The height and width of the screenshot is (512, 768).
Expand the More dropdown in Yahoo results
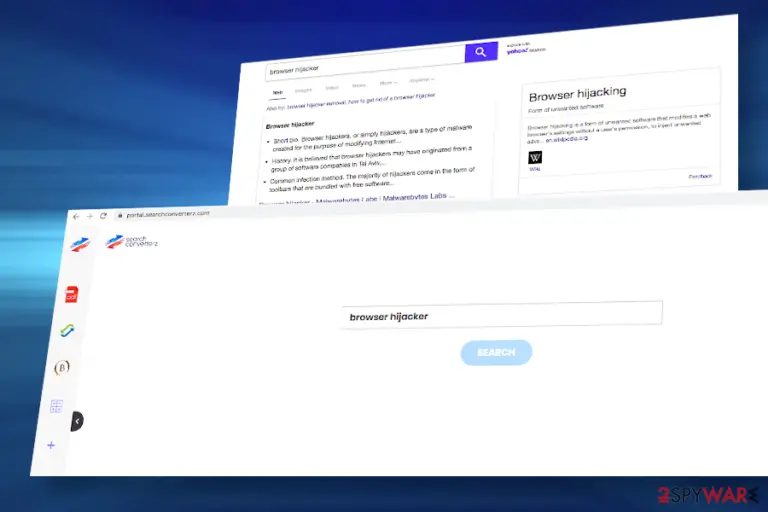(x=388, y=83)
